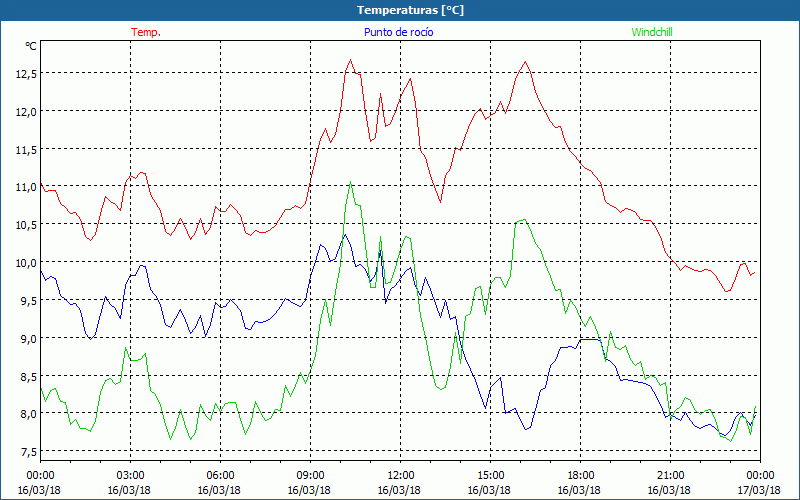The height and width of the screenshot is (500, 800).
Task: Select the red 'Temp.' legend label
Action: [x=146, y=32]
